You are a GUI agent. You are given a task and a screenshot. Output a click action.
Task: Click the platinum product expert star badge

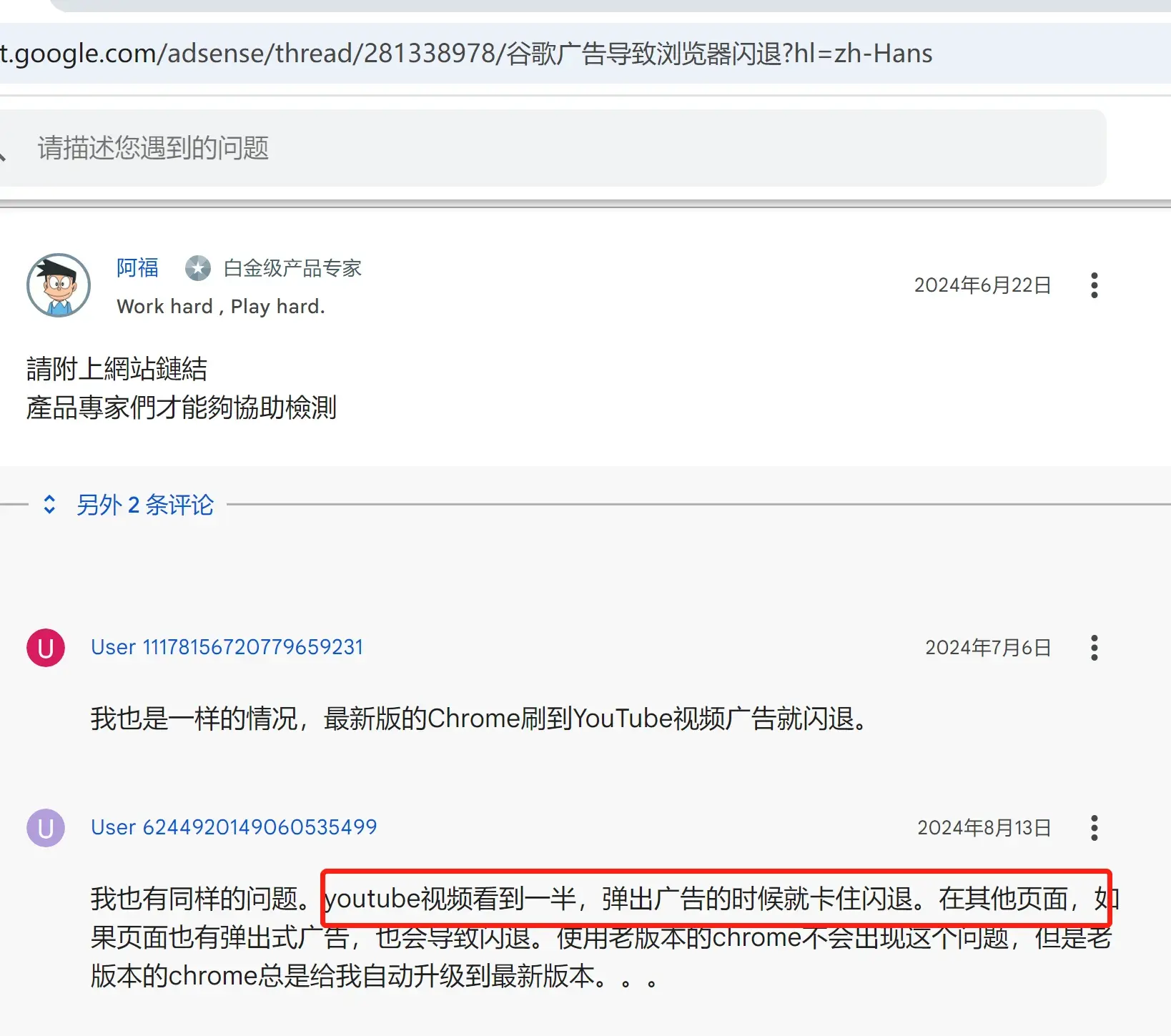tap(198, 268)
